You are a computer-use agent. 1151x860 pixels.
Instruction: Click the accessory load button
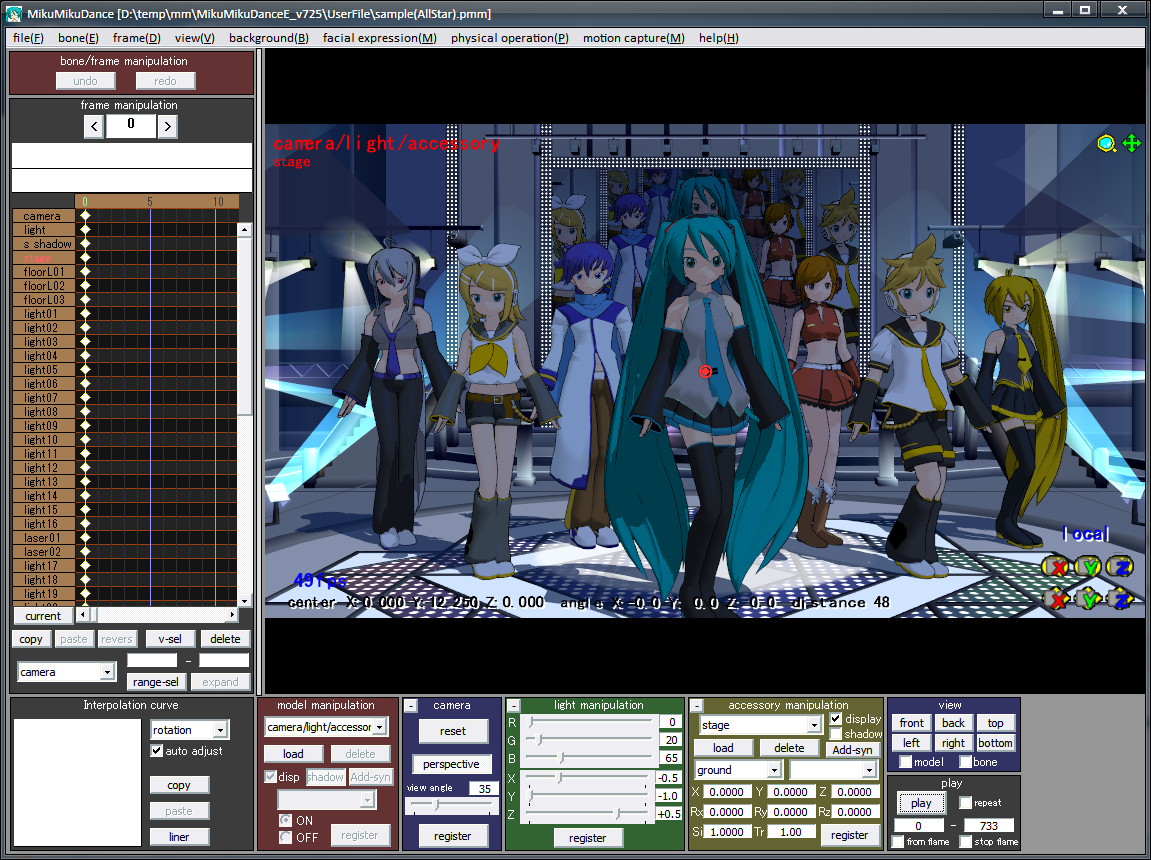click(x=723, y=748)
